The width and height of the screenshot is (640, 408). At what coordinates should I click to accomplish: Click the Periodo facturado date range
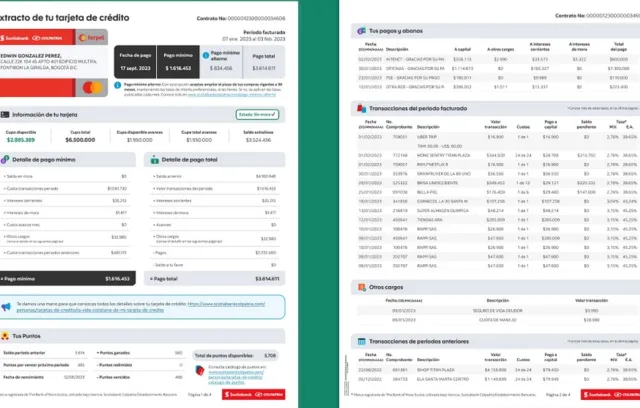[x=253, y=39]
